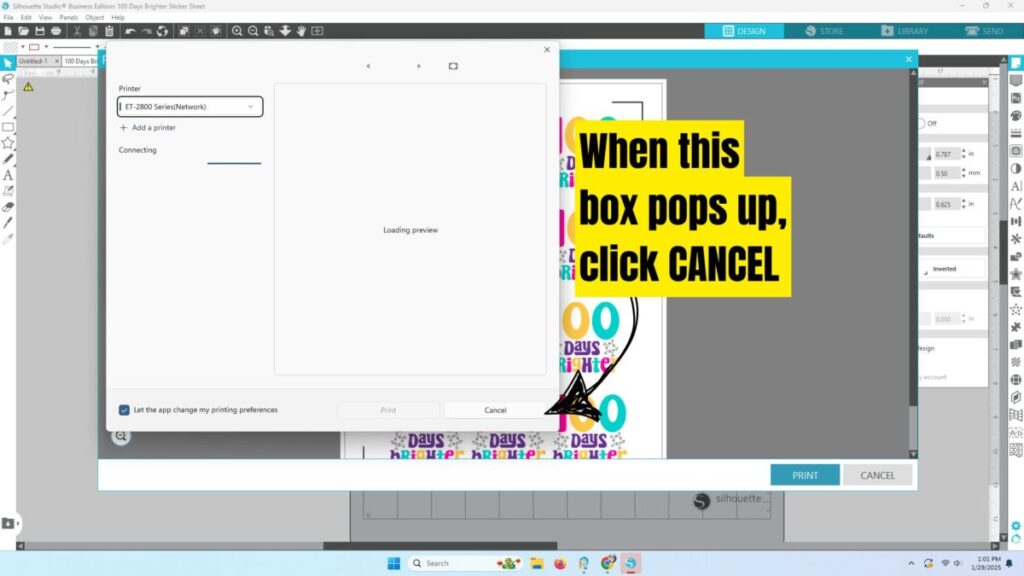
Task: Click the magnifier icon below the print dialog
Action: (121, 436)
